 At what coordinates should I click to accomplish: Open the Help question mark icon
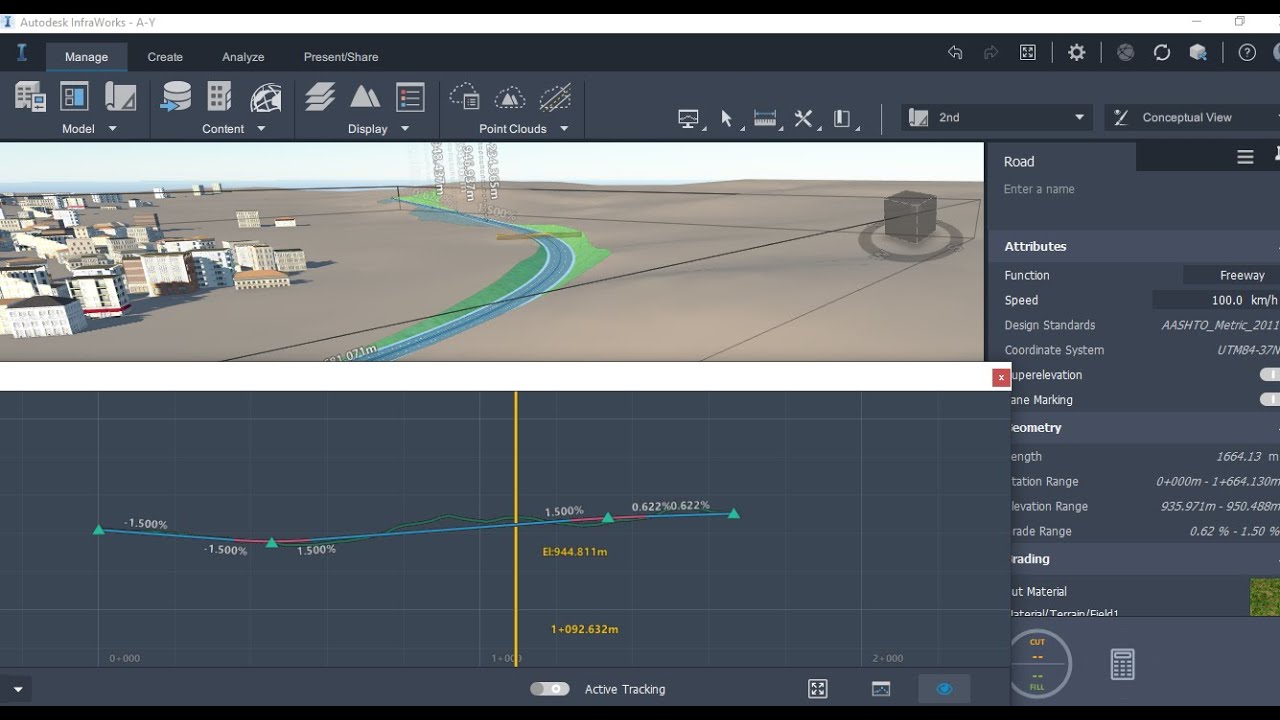[x=1247, y=53]
